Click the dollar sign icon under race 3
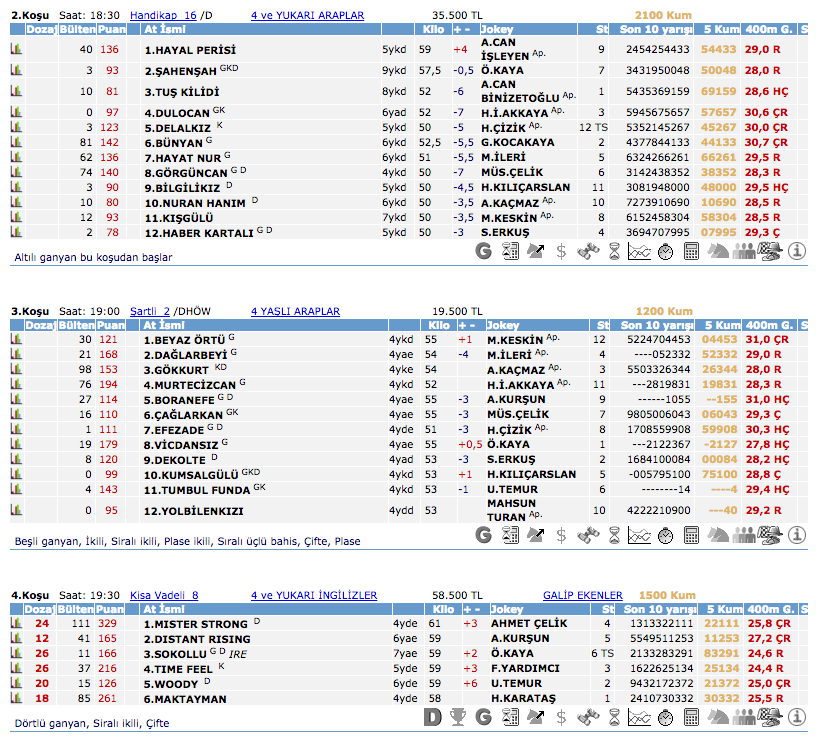The height and width of the screenshot is (740, 831). click(x=561, y=535)
